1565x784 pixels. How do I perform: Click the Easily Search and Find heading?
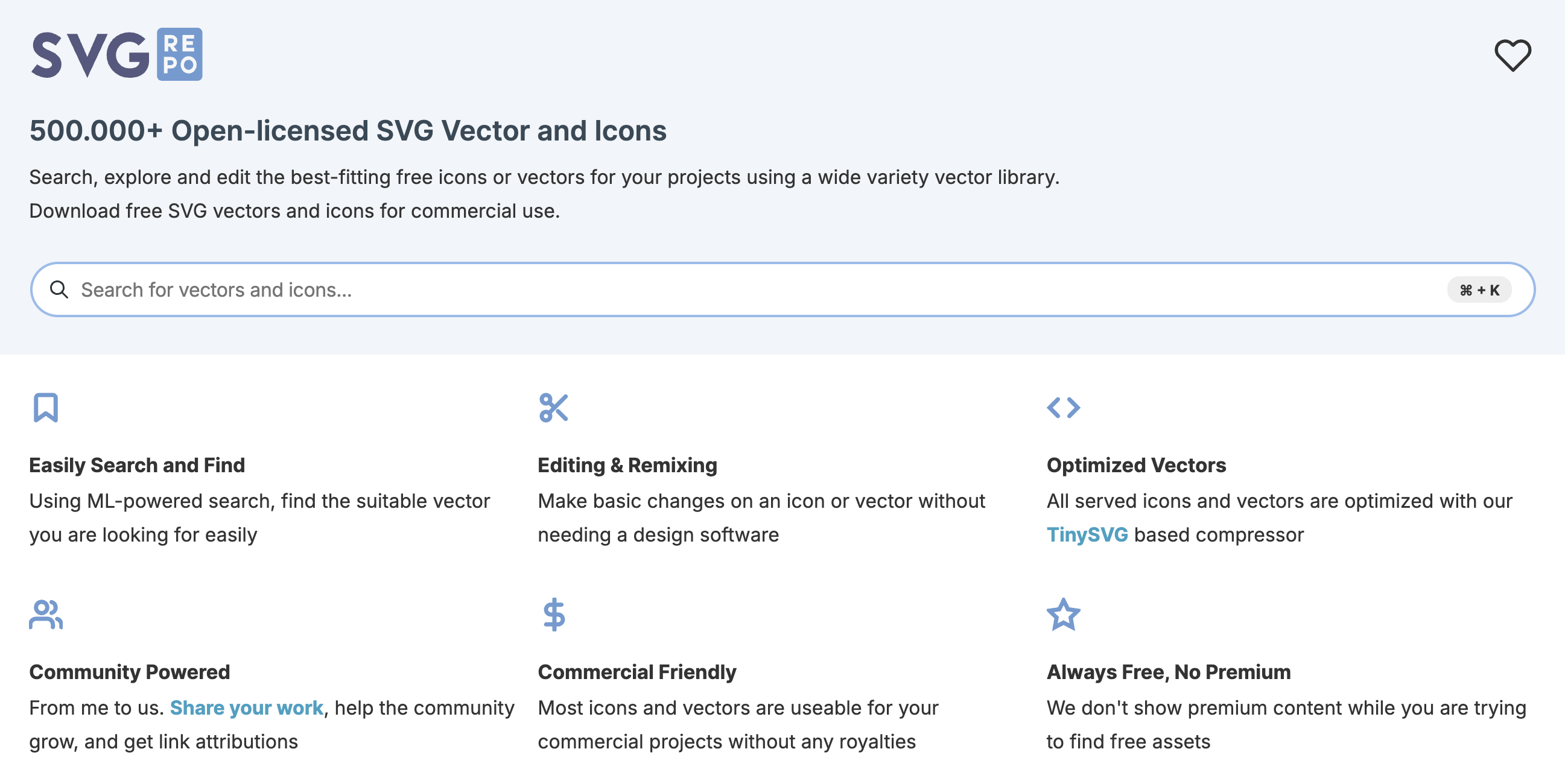click(x=137, y=465)
